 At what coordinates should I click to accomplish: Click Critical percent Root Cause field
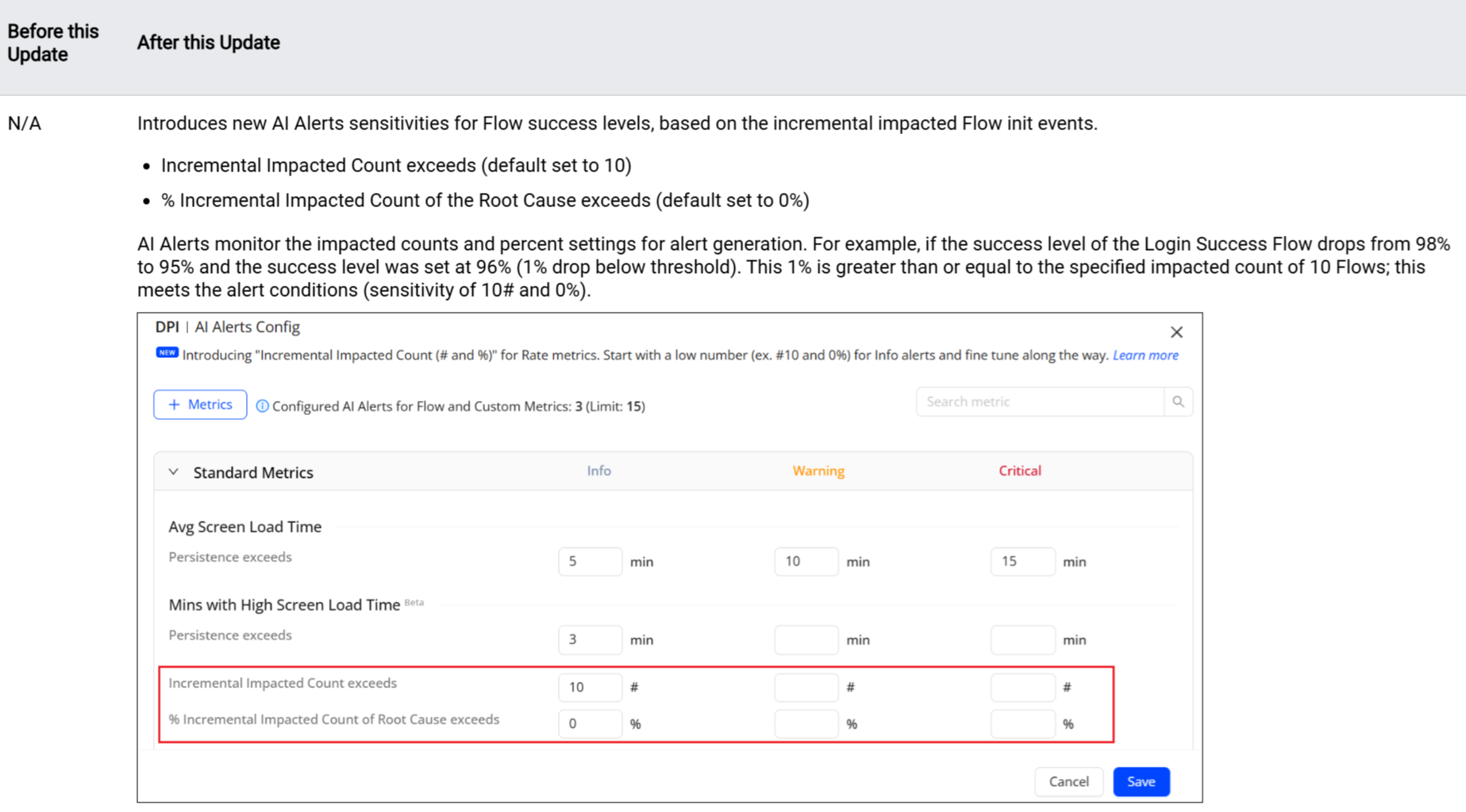coord(1022,724)
